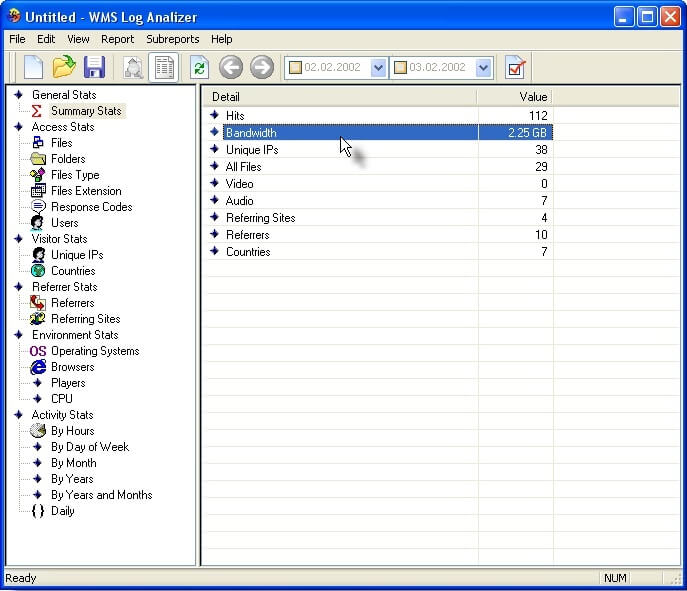Select the Files Extension tree icon
The image size is (687, 591).
[38, 191]
